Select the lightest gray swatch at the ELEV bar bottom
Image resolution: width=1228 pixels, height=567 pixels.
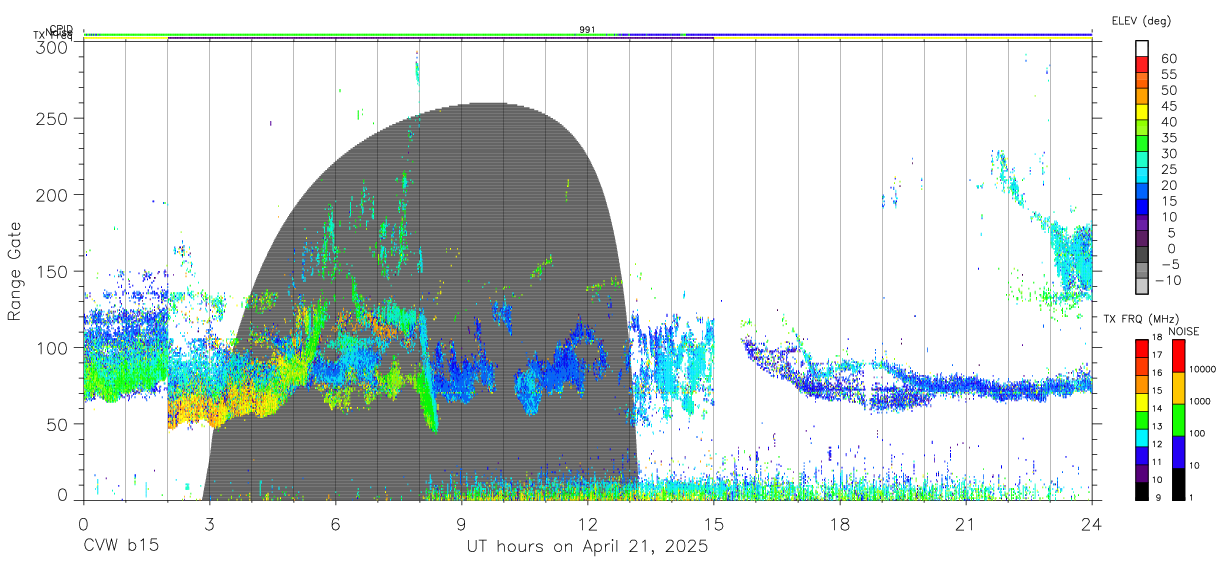coord(1142,285)
